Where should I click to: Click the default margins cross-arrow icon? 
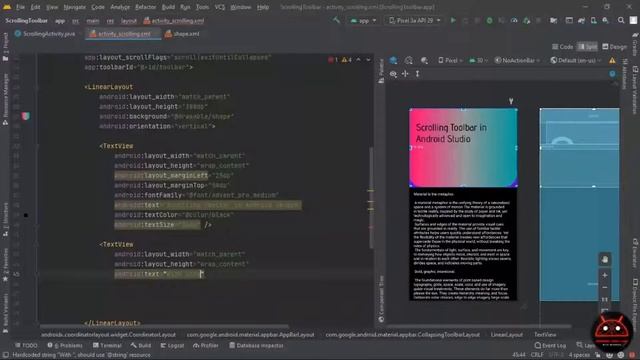pyautogui.click(x=405, y=74)
